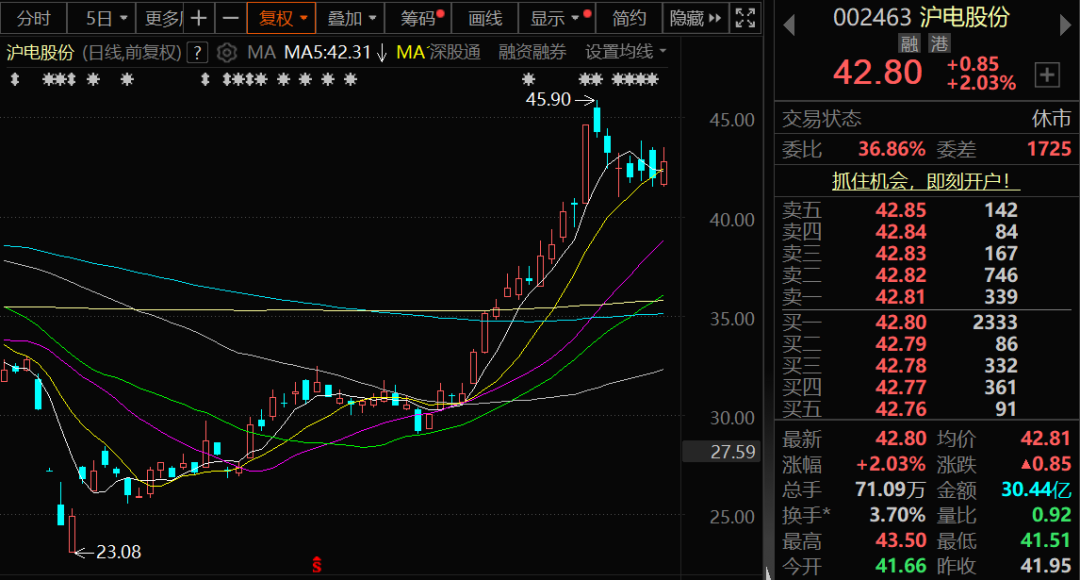Click the MA settings gear icon
The image size is (1080, 580).
(x=227, y=52)
